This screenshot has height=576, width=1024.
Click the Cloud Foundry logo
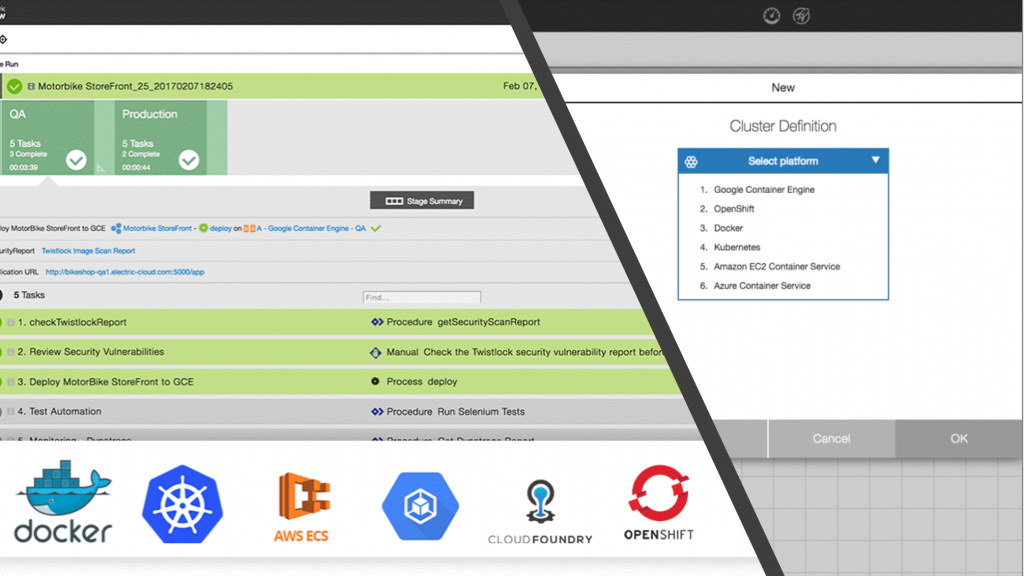(x=540, y=511)
